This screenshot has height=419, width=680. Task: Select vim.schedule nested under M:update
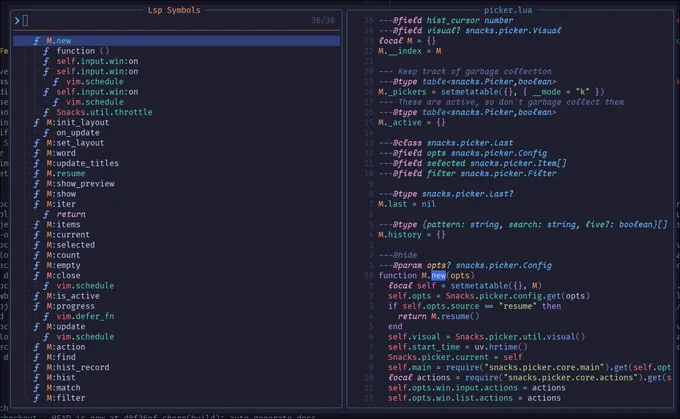point(177,337)
